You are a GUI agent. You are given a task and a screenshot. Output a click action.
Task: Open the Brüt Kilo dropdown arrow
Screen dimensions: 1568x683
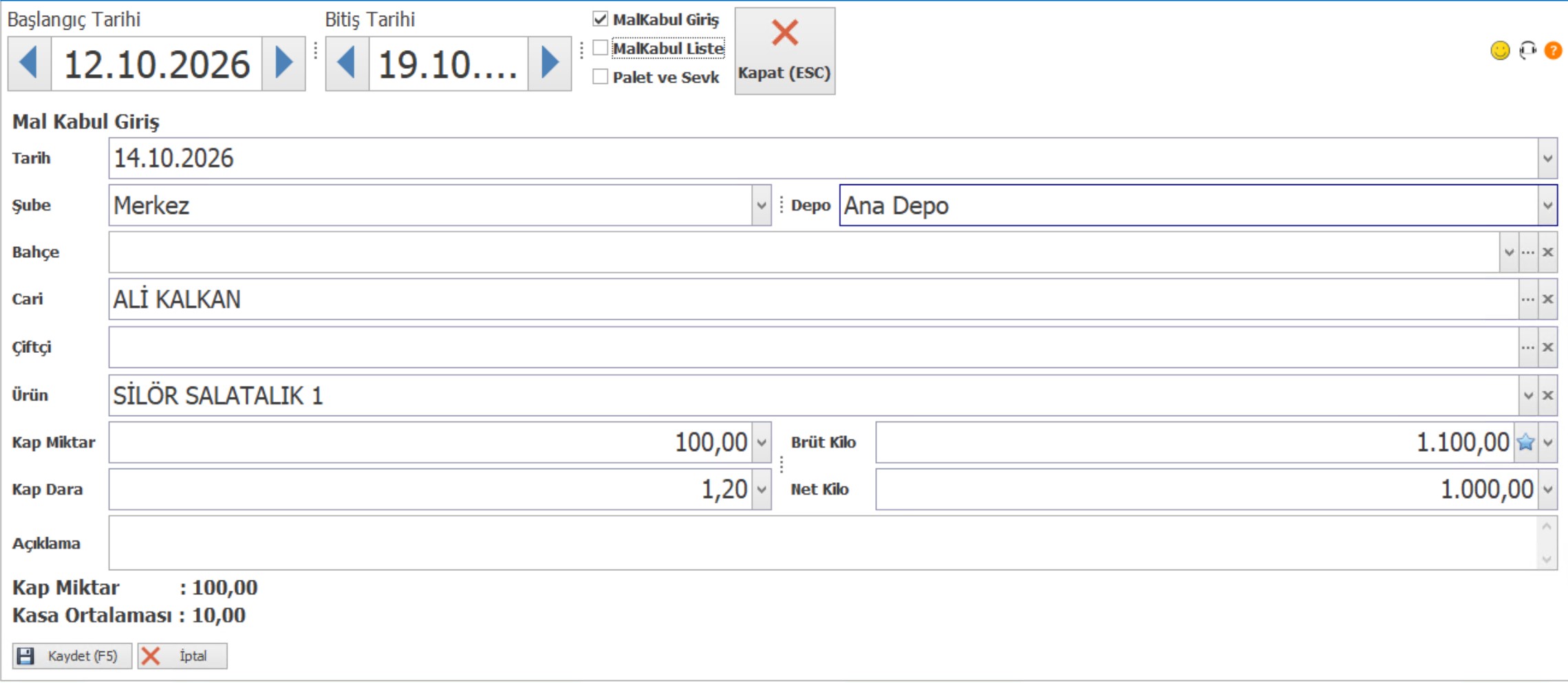[1547, 442]
